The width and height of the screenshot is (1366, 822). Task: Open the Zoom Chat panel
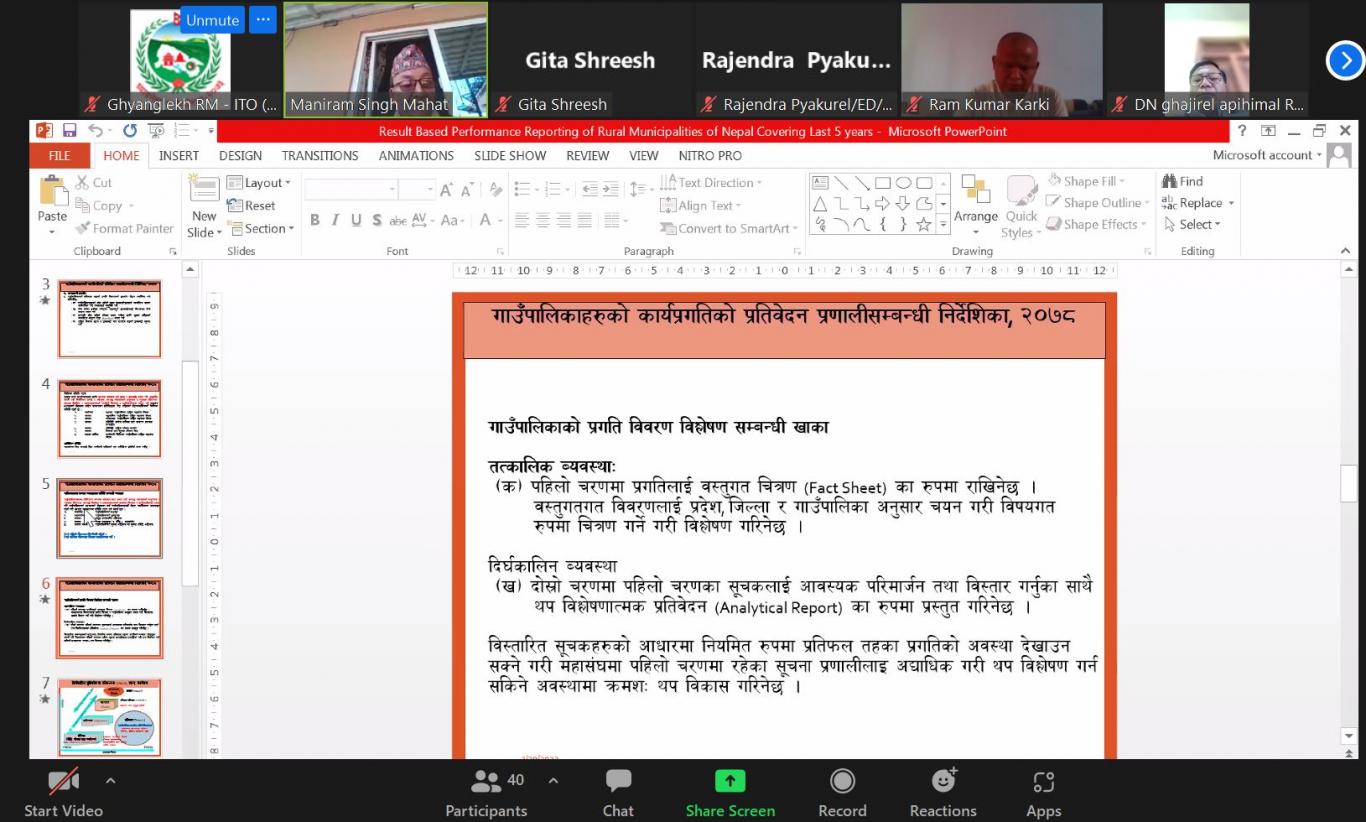click(618, 782)
